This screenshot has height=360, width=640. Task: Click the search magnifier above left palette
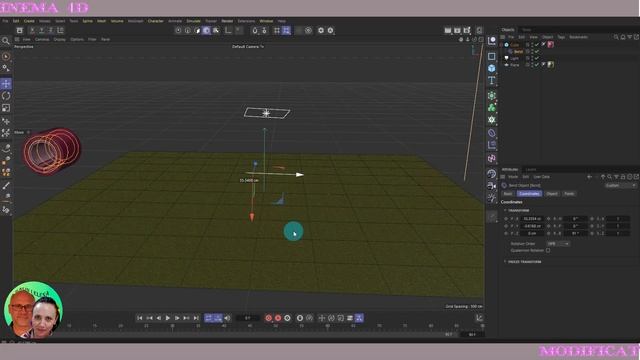pos(6,41)
